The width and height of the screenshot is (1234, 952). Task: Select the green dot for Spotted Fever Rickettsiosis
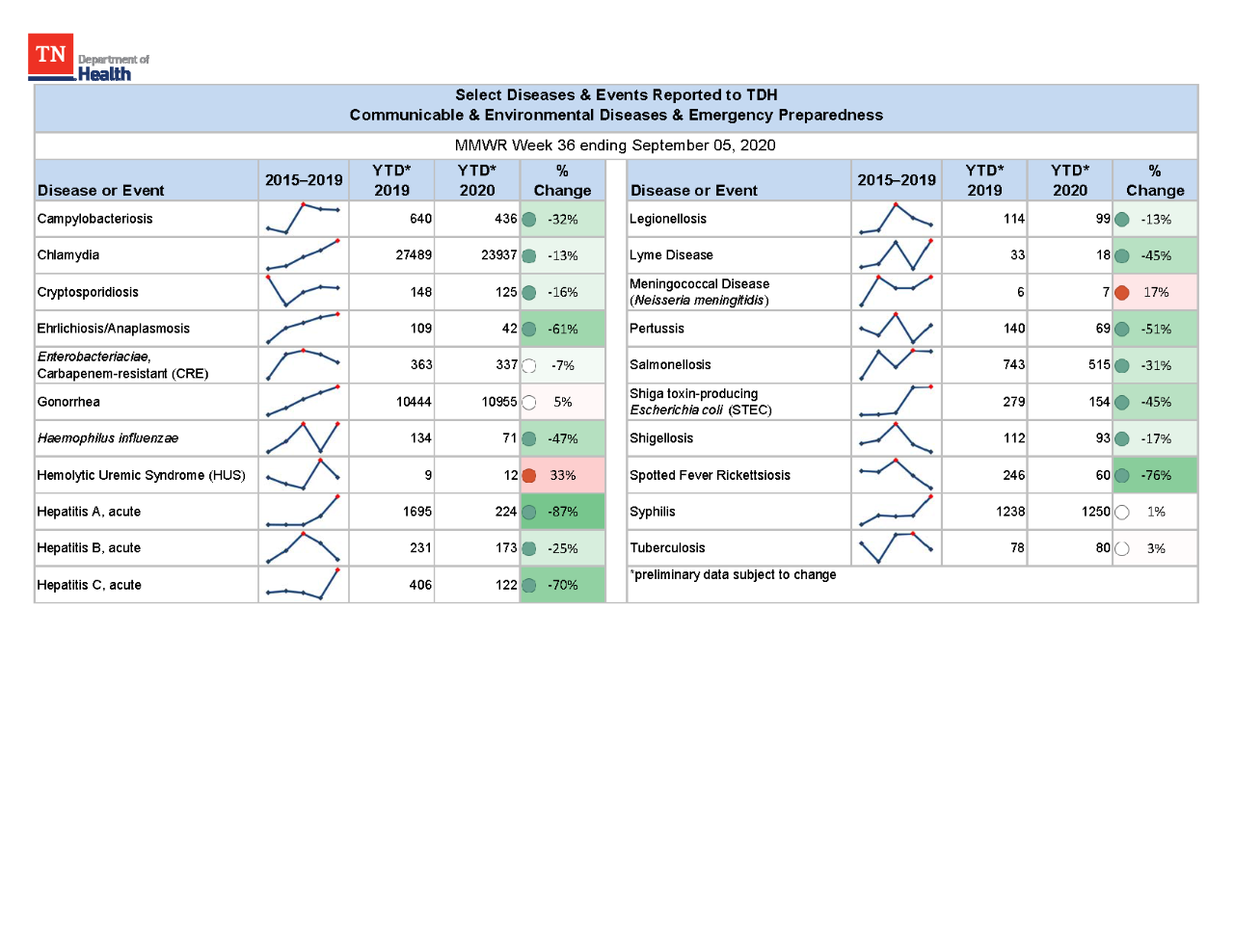point(1122,476)
